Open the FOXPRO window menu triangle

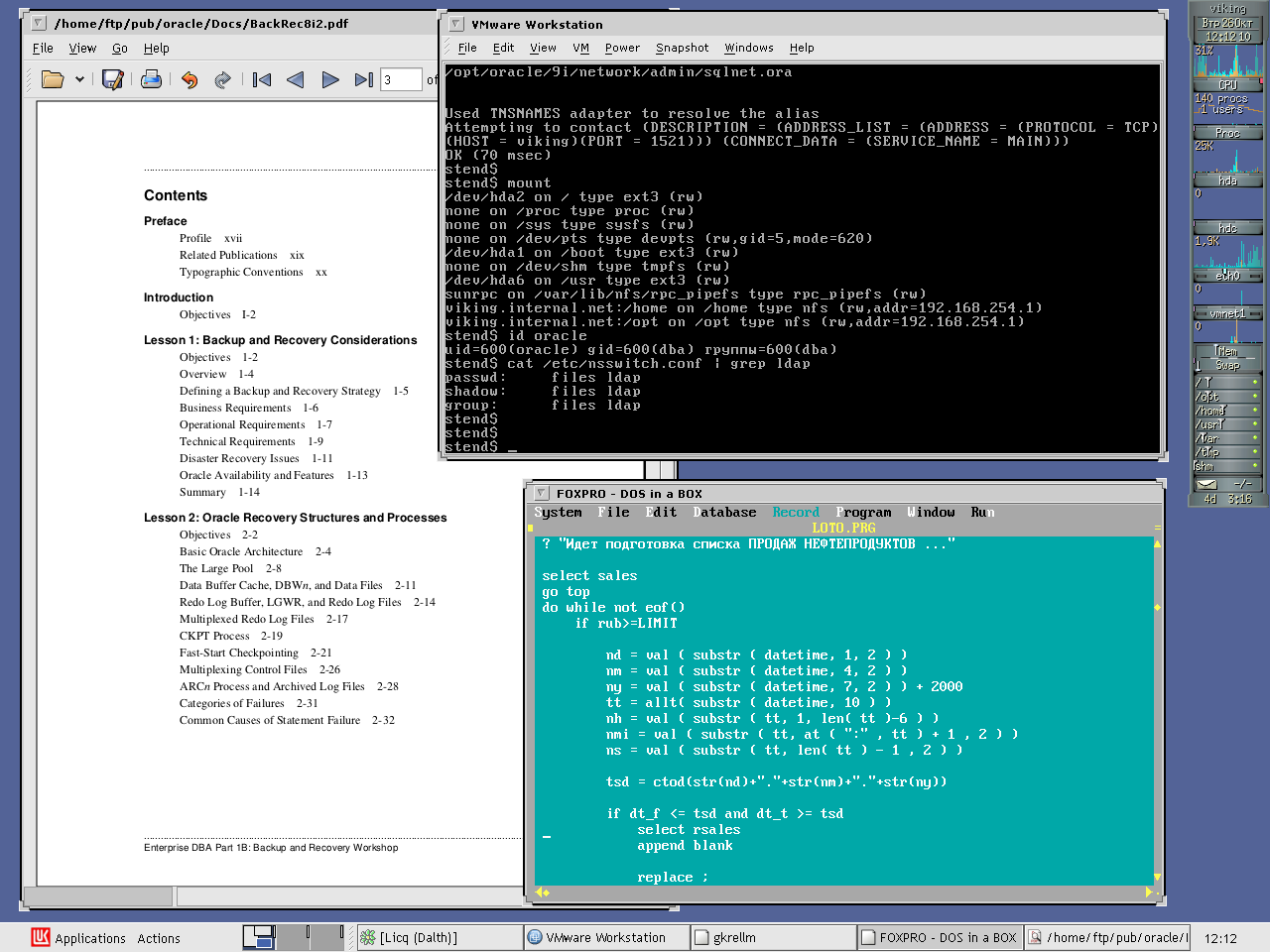point(541,493)
